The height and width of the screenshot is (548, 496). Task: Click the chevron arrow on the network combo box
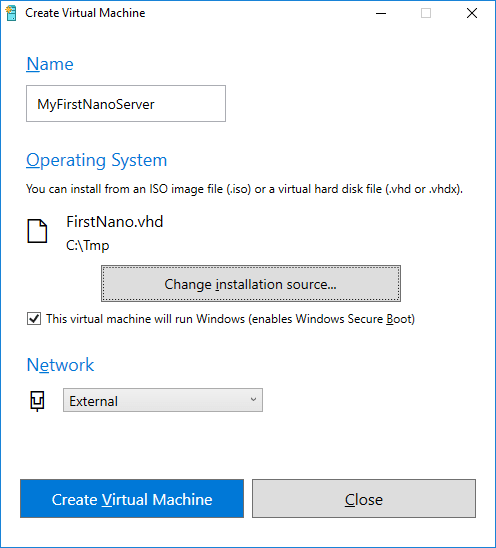(253, 399)
